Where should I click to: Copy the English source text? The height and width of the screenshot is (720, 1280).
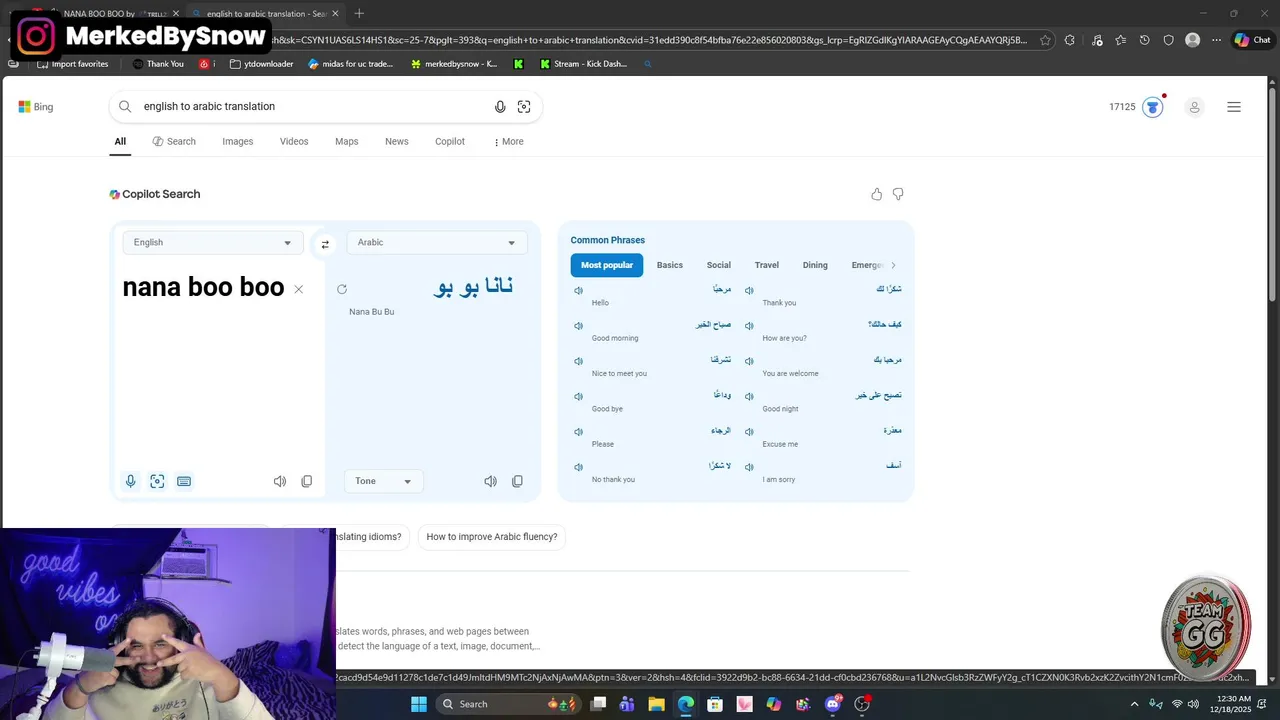(307, 481)
